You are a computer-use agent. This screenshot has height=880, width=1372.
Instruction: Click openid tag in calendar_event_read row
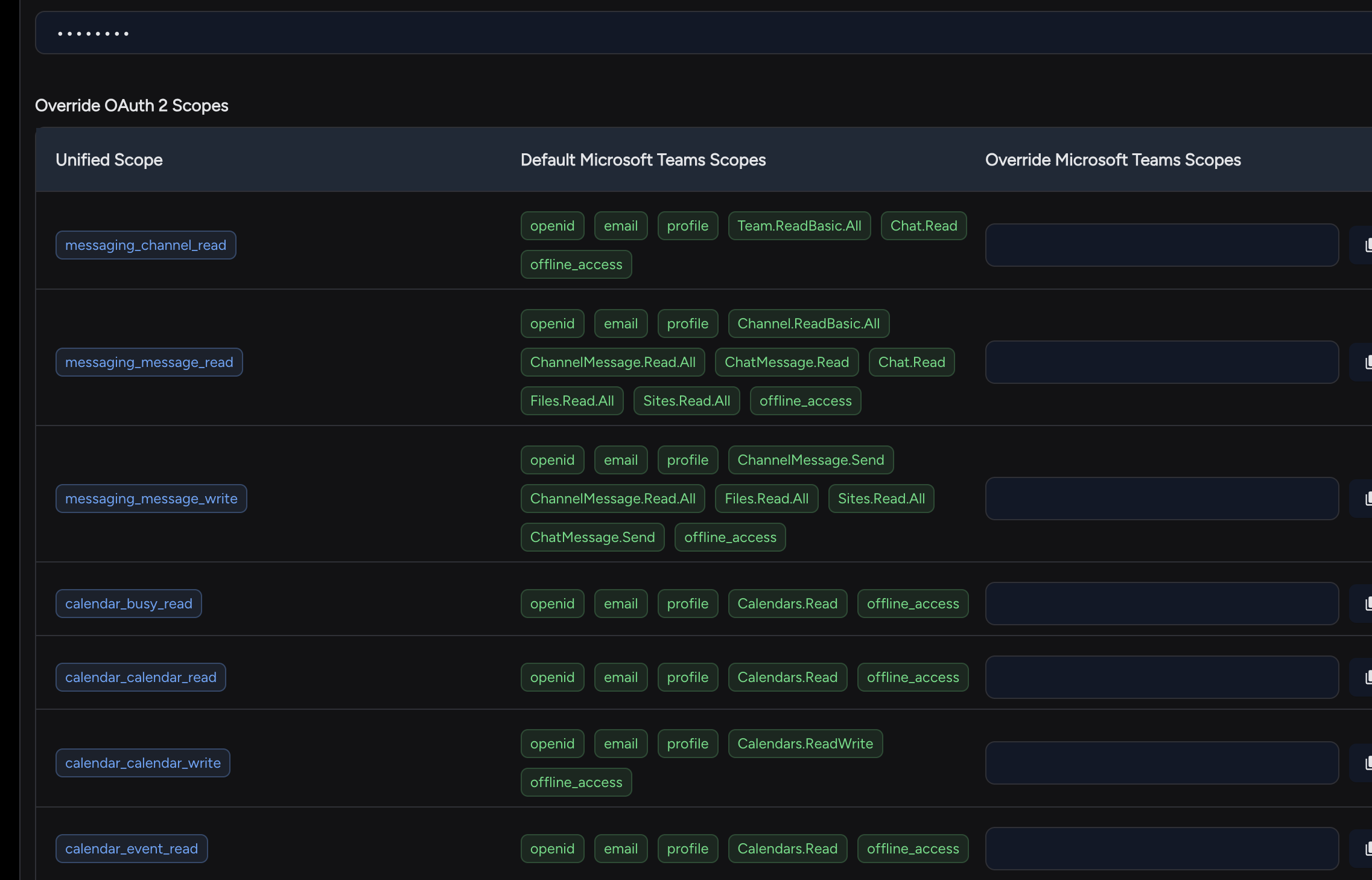point(552,849)
